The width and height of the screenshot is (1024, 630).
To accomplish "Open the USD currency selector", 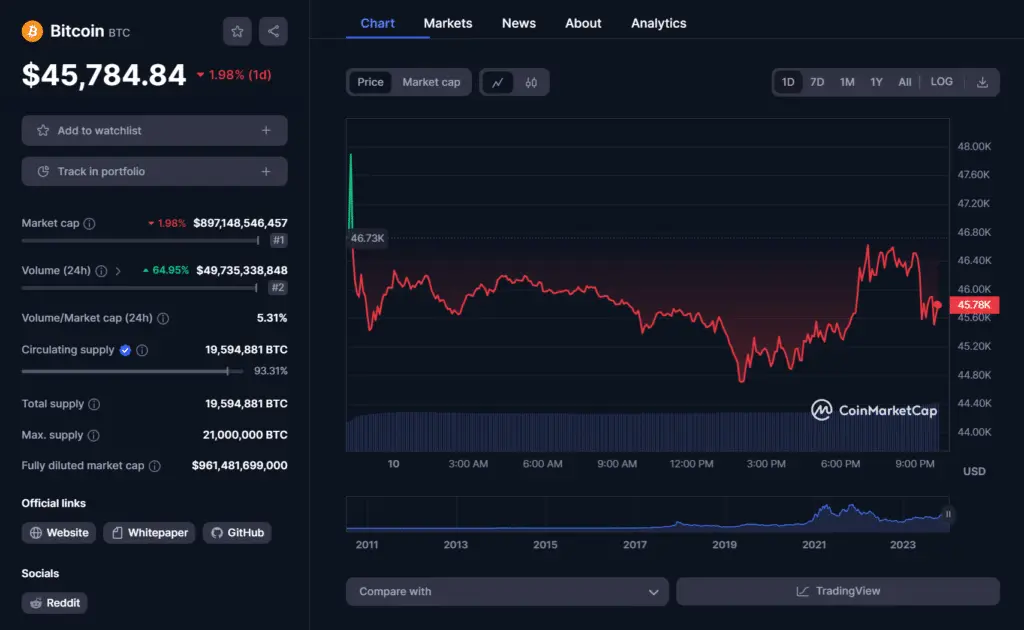I will (x=974, y=471).
